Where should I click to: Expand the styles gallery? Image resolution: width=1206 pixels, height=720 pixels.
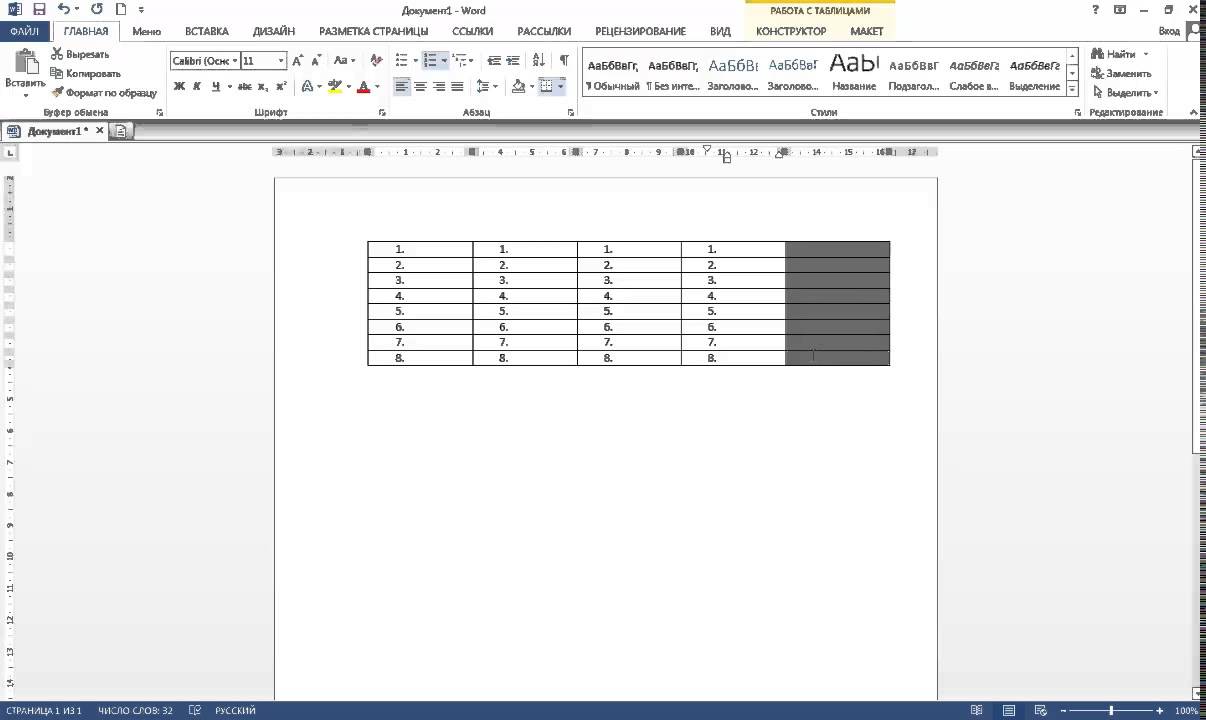(x=1072, y=89)
